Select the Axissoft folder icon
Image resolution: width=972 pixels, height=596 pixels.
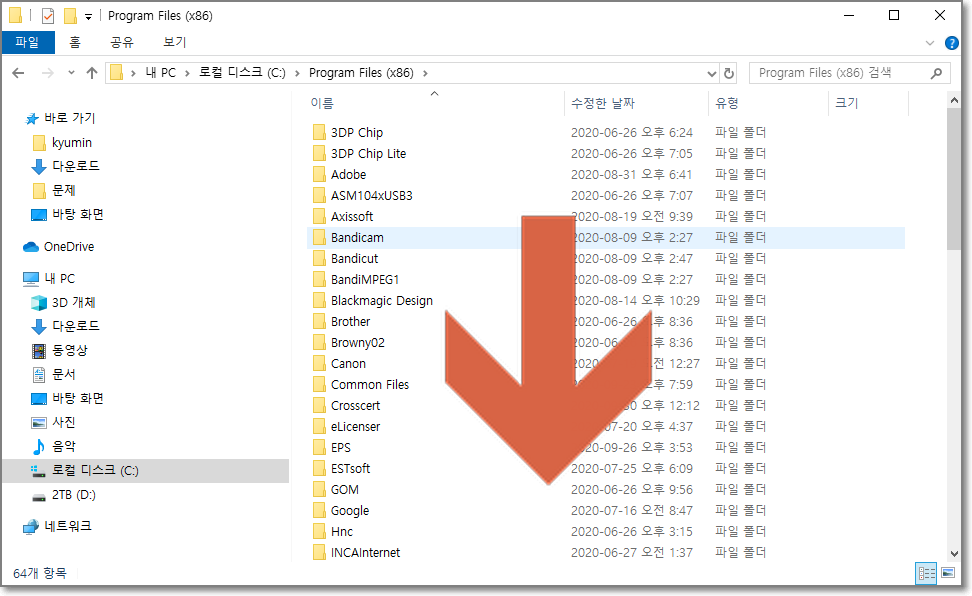point(319,216)
